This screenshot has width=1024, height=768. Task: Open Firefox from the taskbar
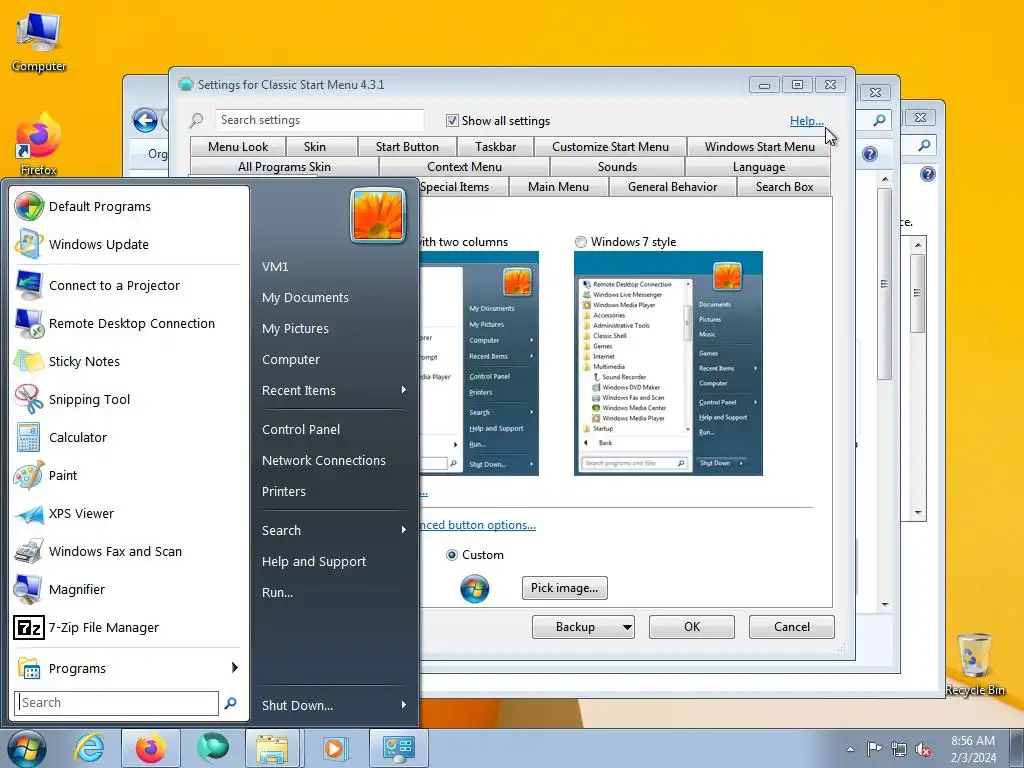[151, 748]
